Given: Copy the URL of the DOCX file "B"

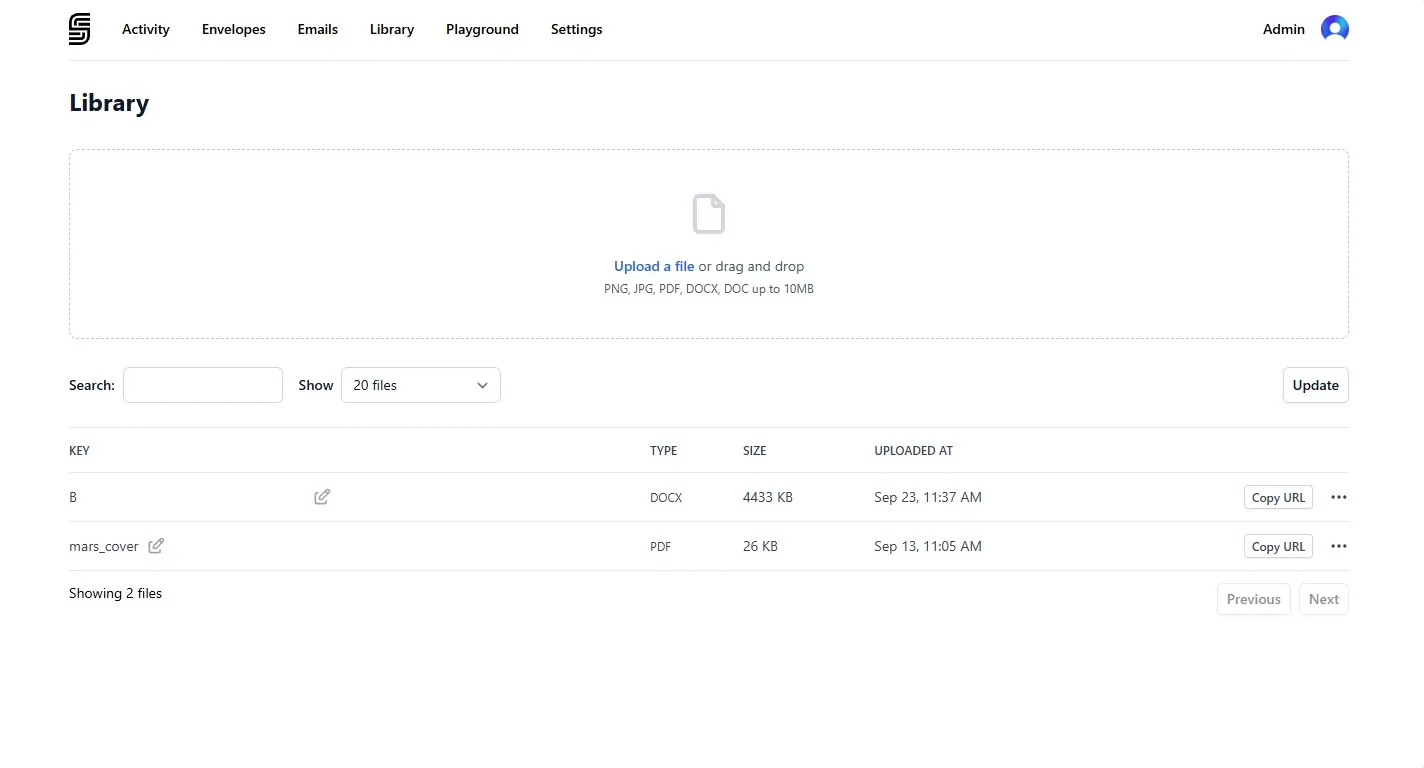Looking at the screenshot, I should [x=1278, y=497].
